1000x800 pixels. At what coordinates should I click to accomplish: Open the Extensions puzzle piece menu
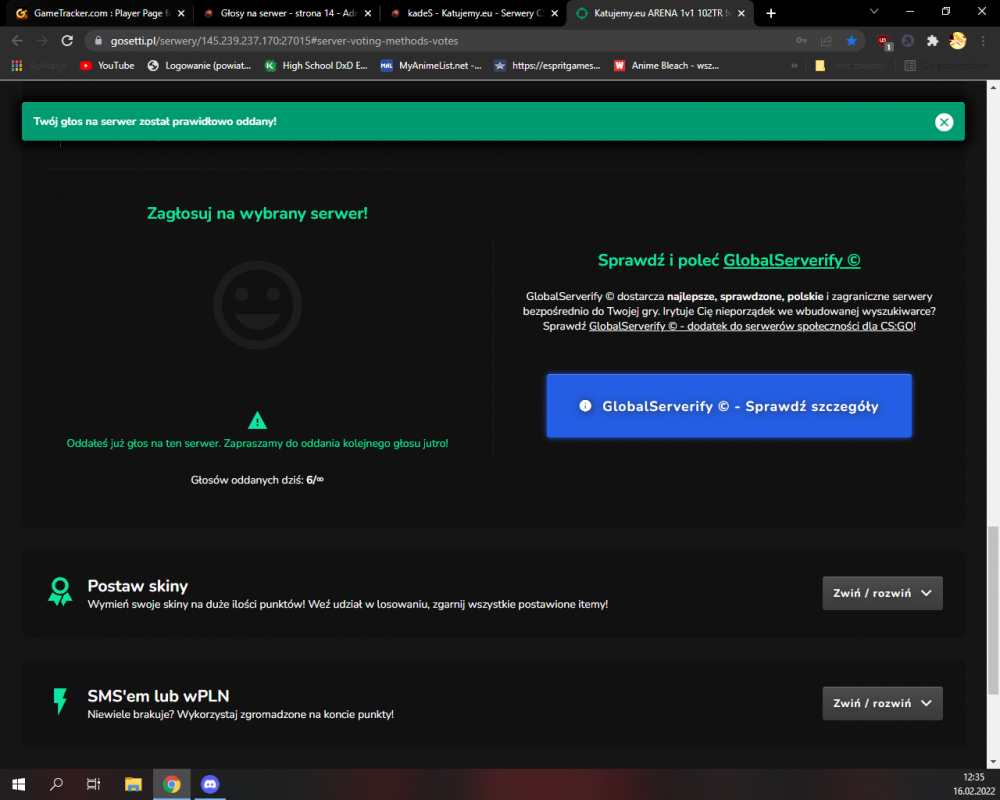(932, 41)
